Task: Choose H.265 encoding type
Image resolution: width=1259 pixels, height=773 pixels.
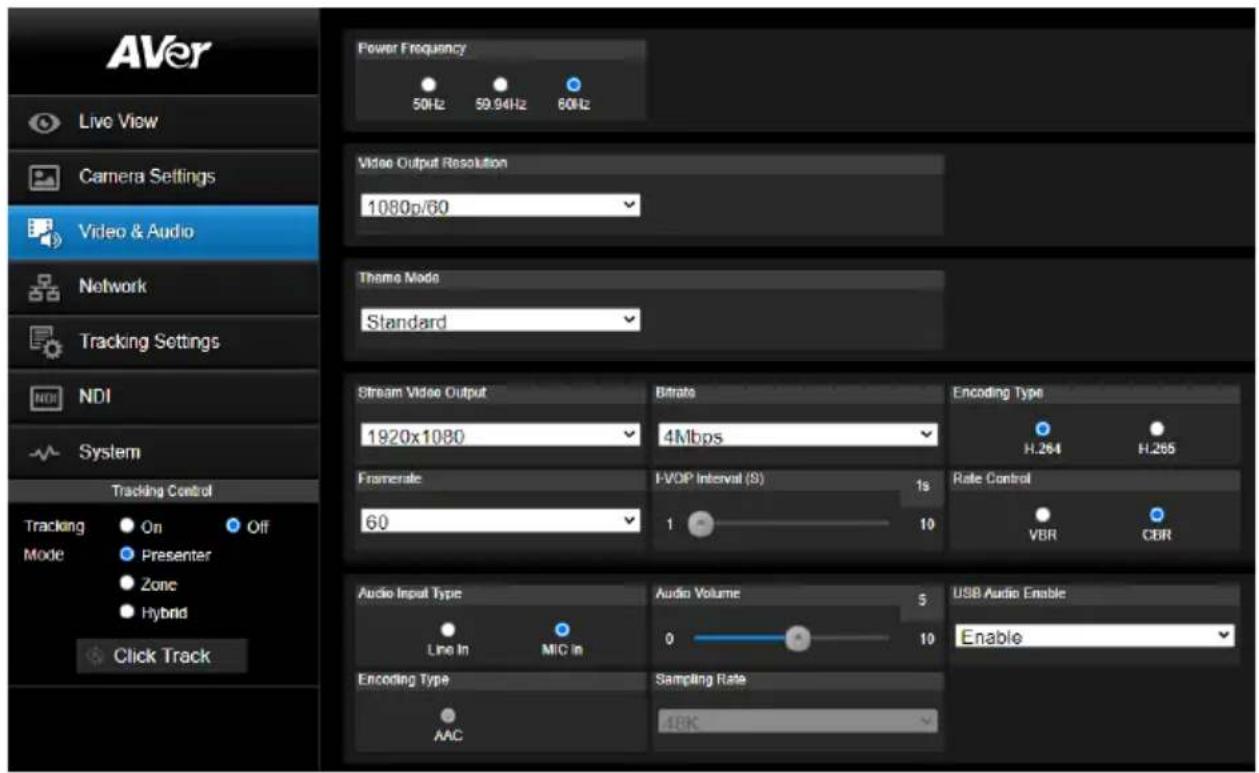Action: pos(1157,428)
